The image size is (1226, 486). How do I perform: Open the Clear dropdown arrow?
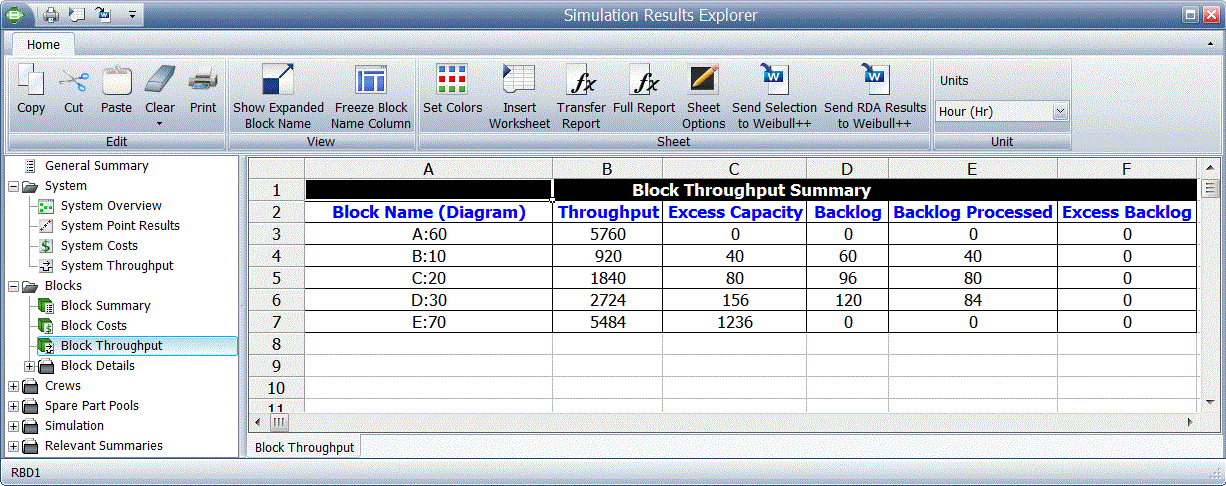pos(160,124)
